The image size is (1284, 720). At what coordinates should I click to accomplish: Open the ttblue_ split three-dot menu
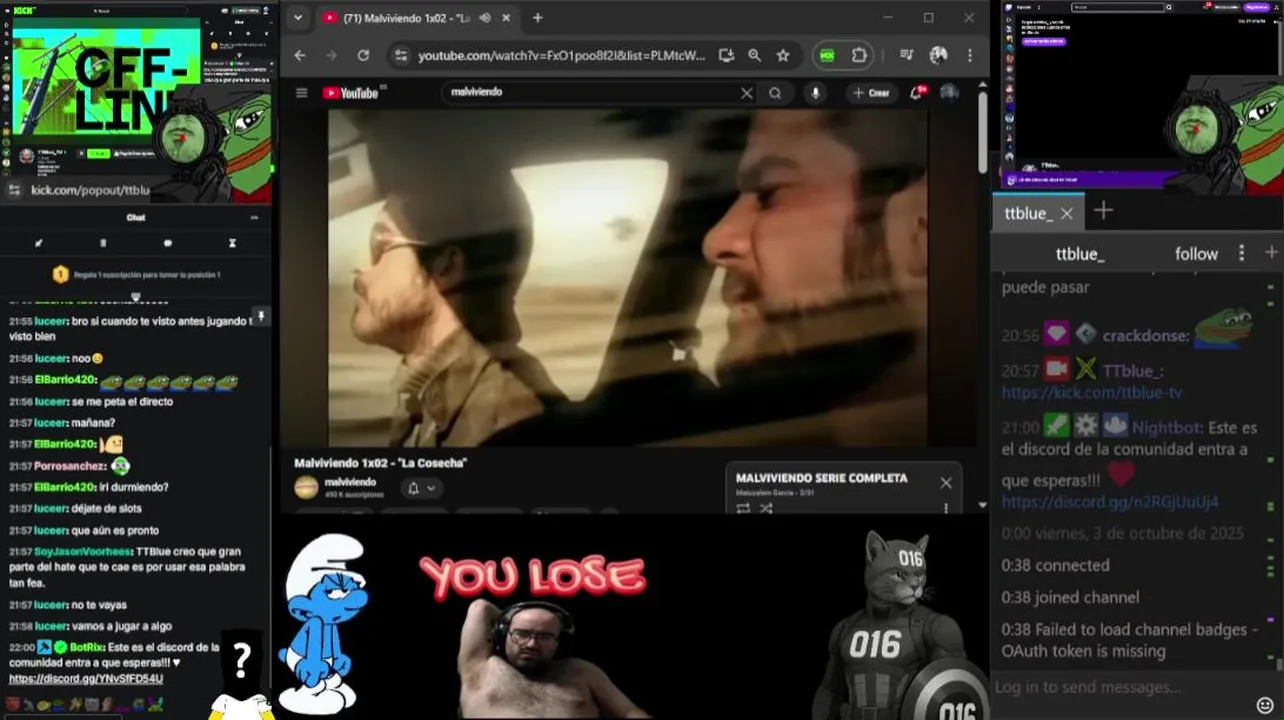coord(1242,253)
